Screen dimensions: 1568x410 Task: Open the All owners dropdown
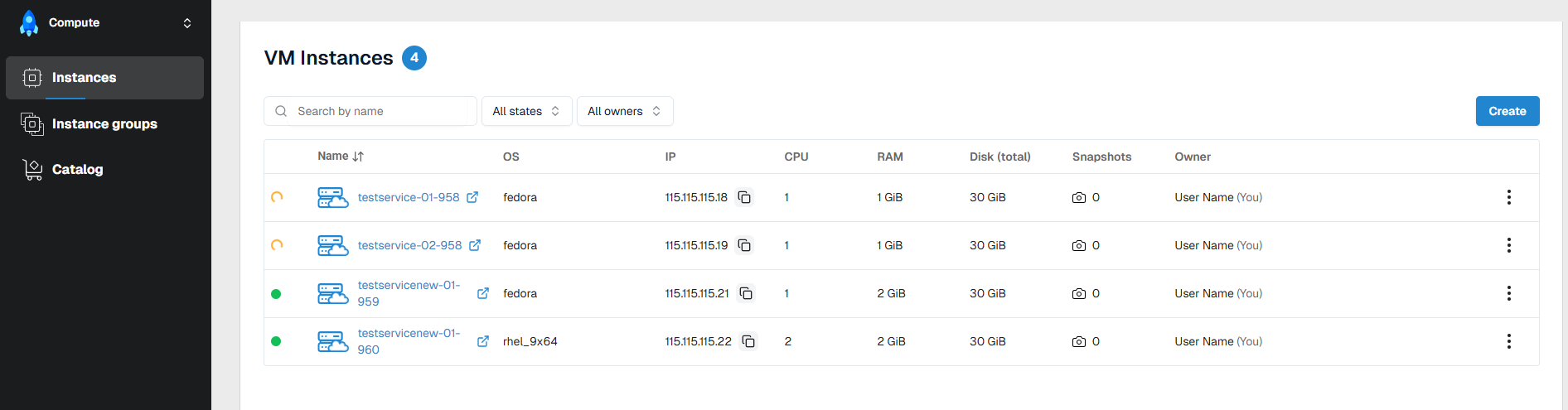pyautogui.click(x=624, y=111)
